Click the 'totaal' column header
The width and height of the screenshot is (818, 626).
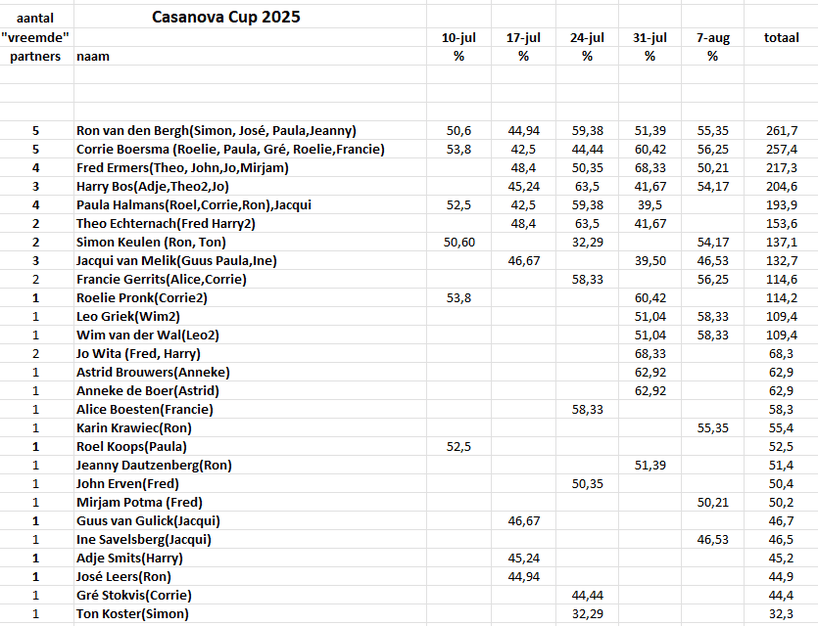[x=781, y=38]
